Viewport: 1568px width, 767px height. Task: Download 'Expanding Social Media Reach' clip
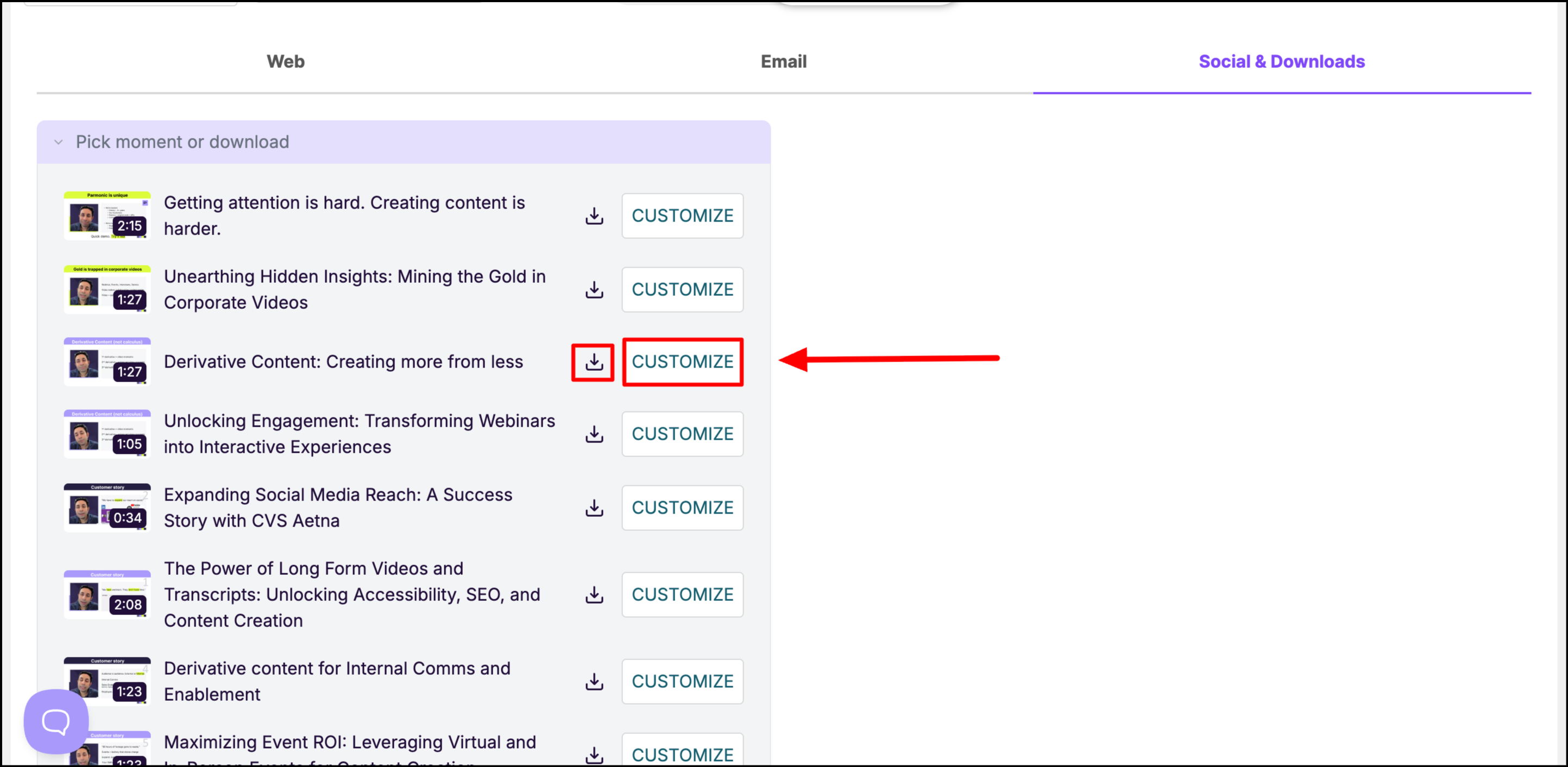[x=594, y=508]
